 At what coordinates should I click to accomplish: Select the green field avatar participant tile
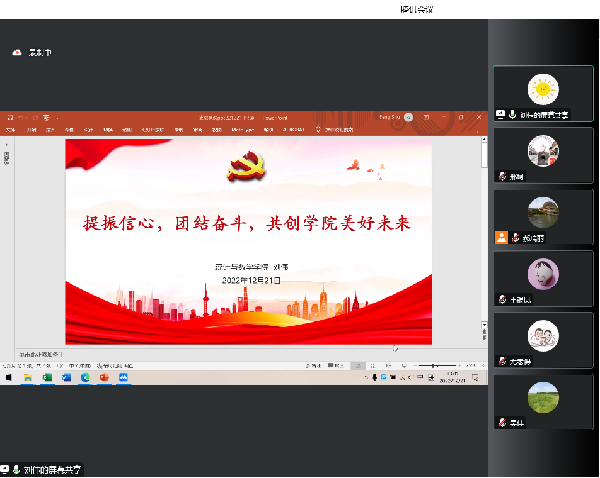pyautogui.click(x=543, y=399)
